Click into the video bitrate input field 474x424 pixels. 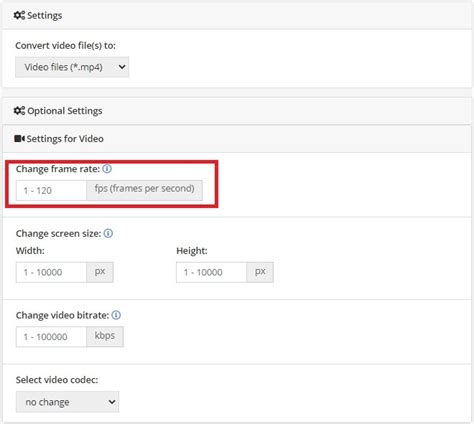pos(51,337)
